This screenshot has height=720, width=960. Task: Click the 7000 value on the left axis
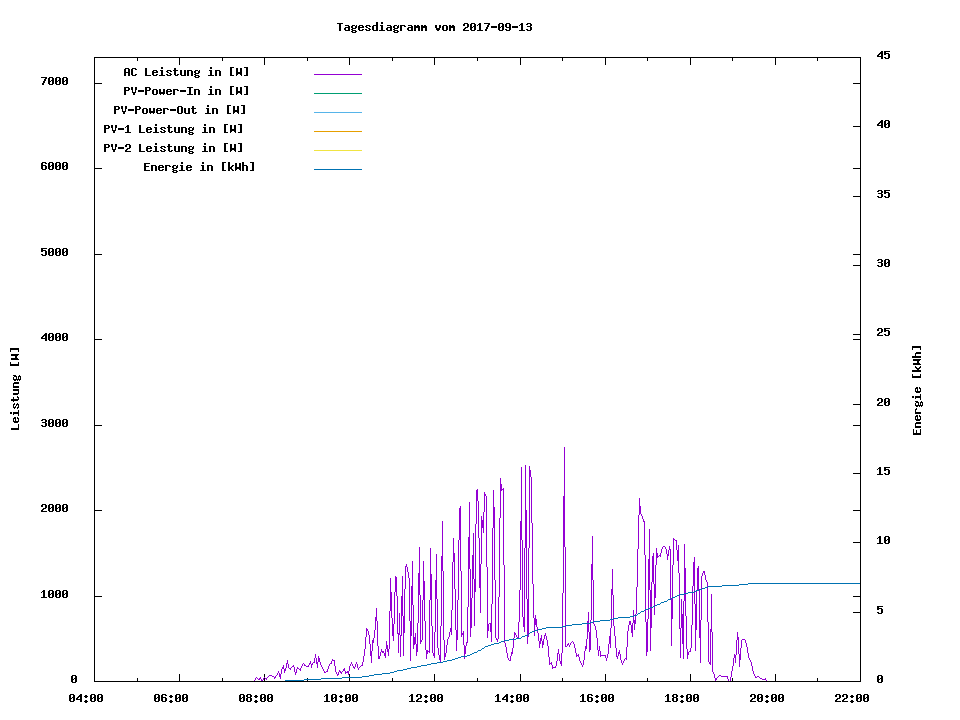pos(54,81)
